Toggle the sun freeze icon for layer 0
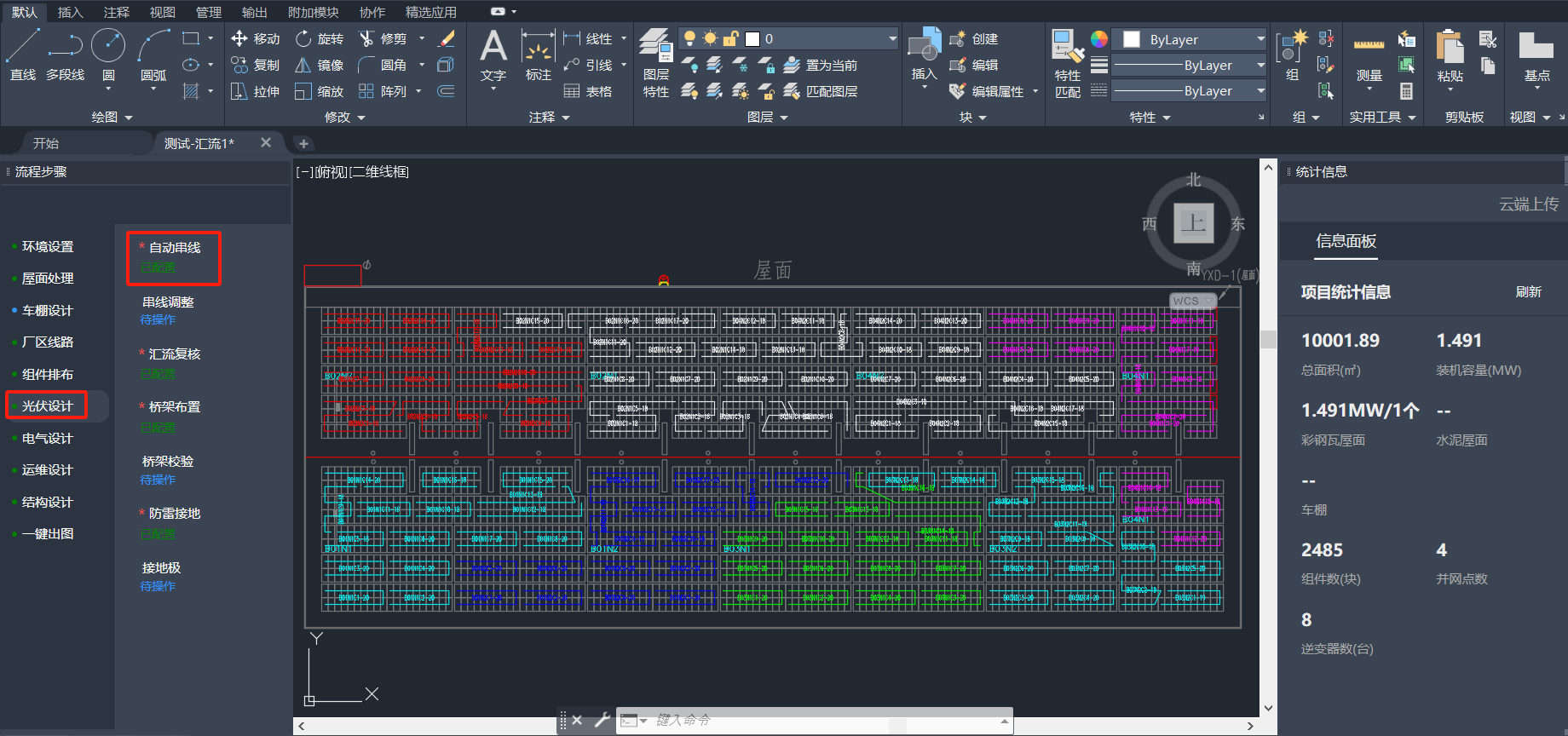The image size is (1568, 736). pos(710,38)
